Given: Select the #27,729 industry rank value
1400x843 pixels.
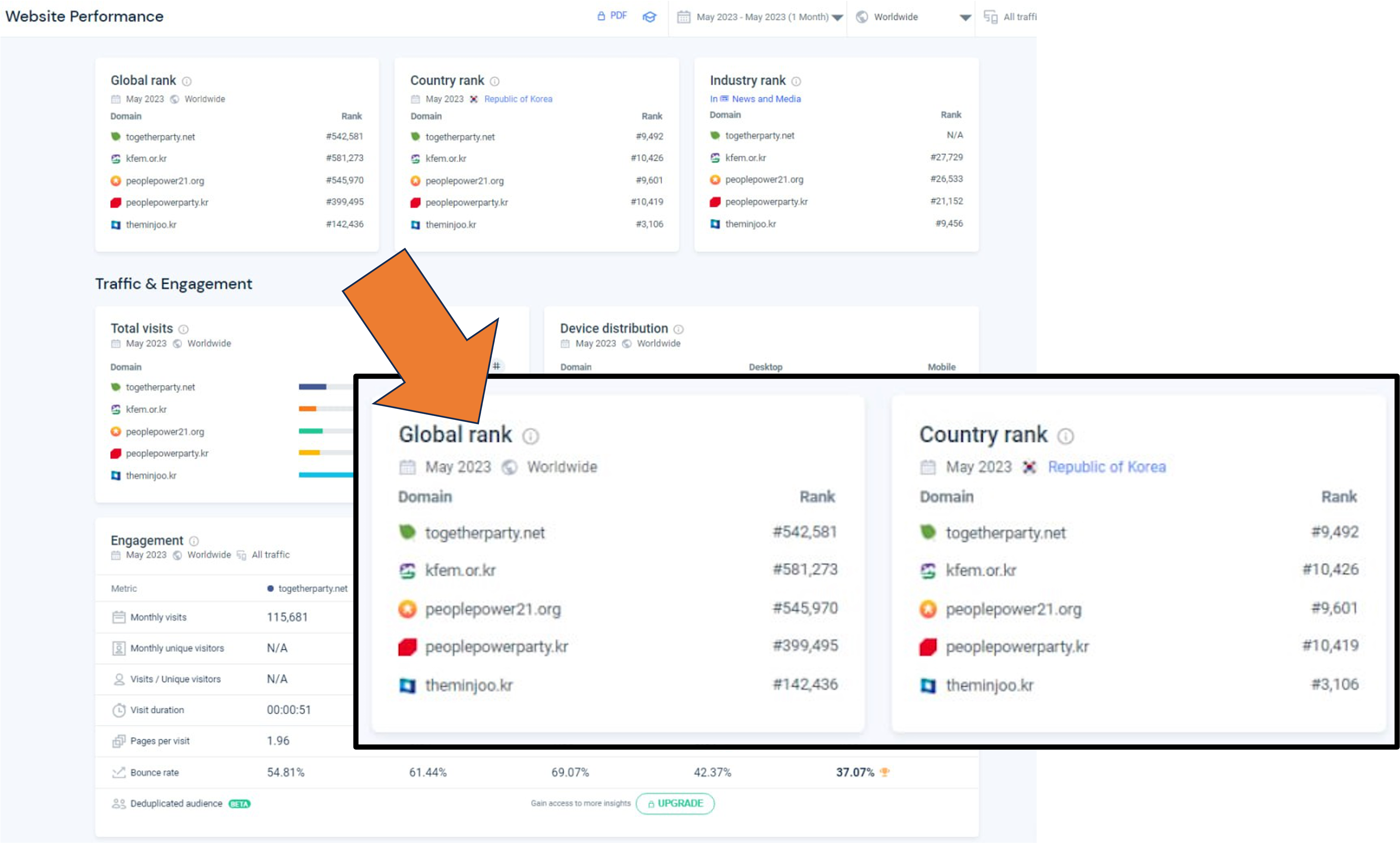Looking at the screenshot, I should point(946,157).
